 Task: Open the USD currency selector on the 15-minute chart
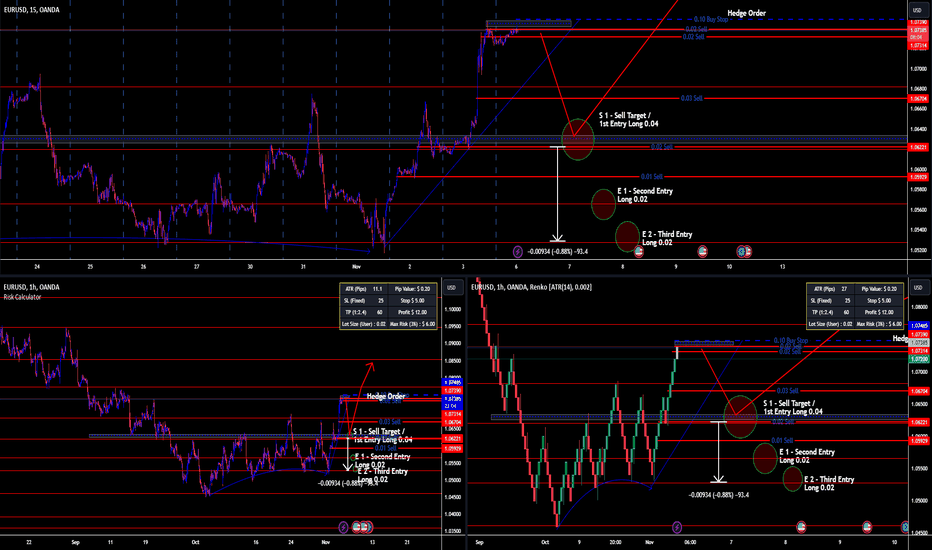tap(917, 10)
